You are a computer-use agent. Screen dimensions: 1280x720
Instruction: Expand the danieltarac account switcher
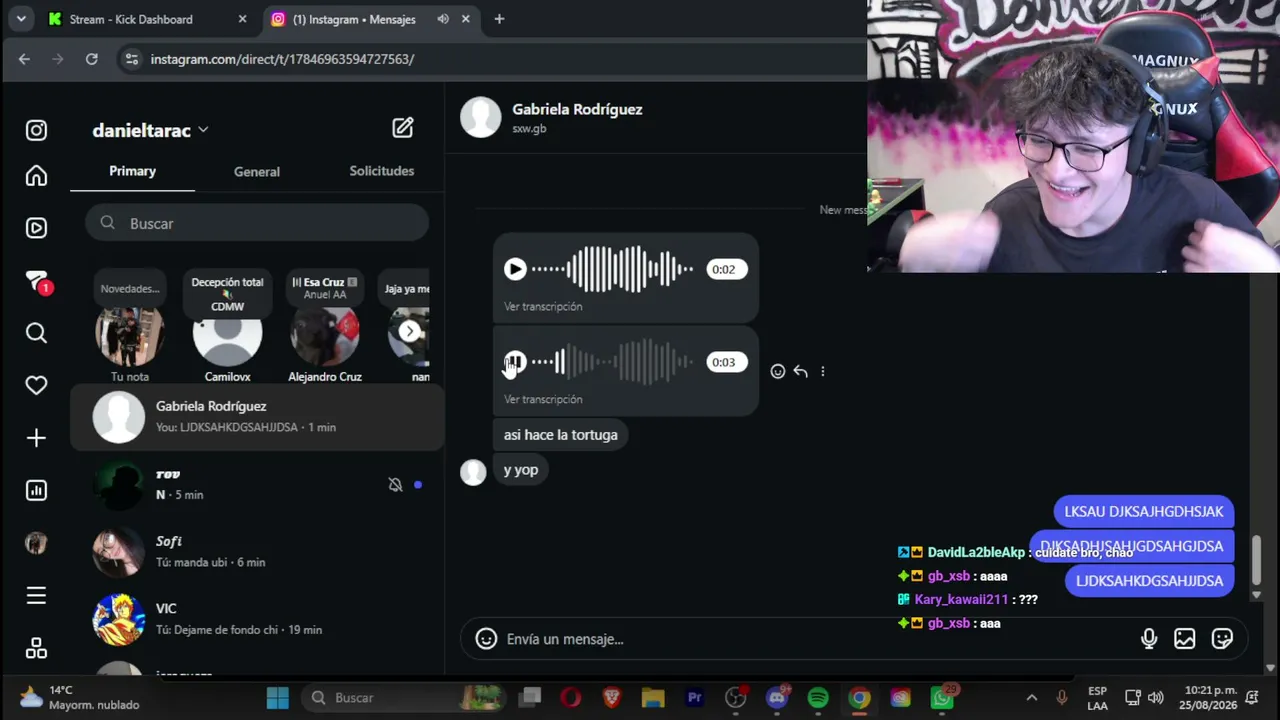[150, 130]
